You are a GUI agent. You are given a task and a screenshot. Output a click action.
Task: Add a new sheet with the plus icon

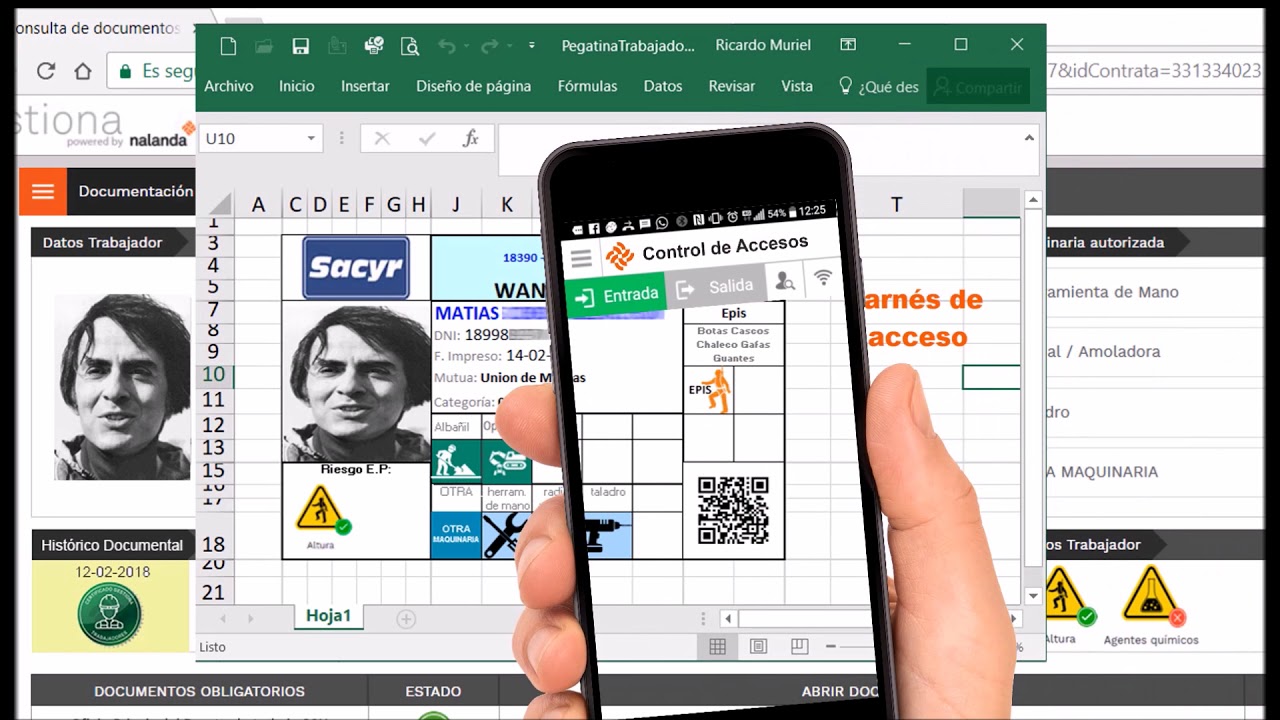pos(406,619)
